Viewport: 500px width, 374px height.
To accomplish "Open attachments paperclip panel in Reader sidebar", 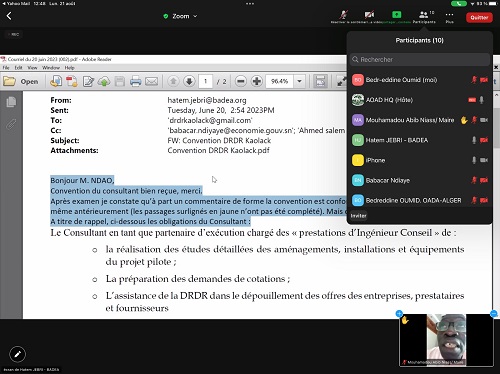I will [x=11, y=124].
